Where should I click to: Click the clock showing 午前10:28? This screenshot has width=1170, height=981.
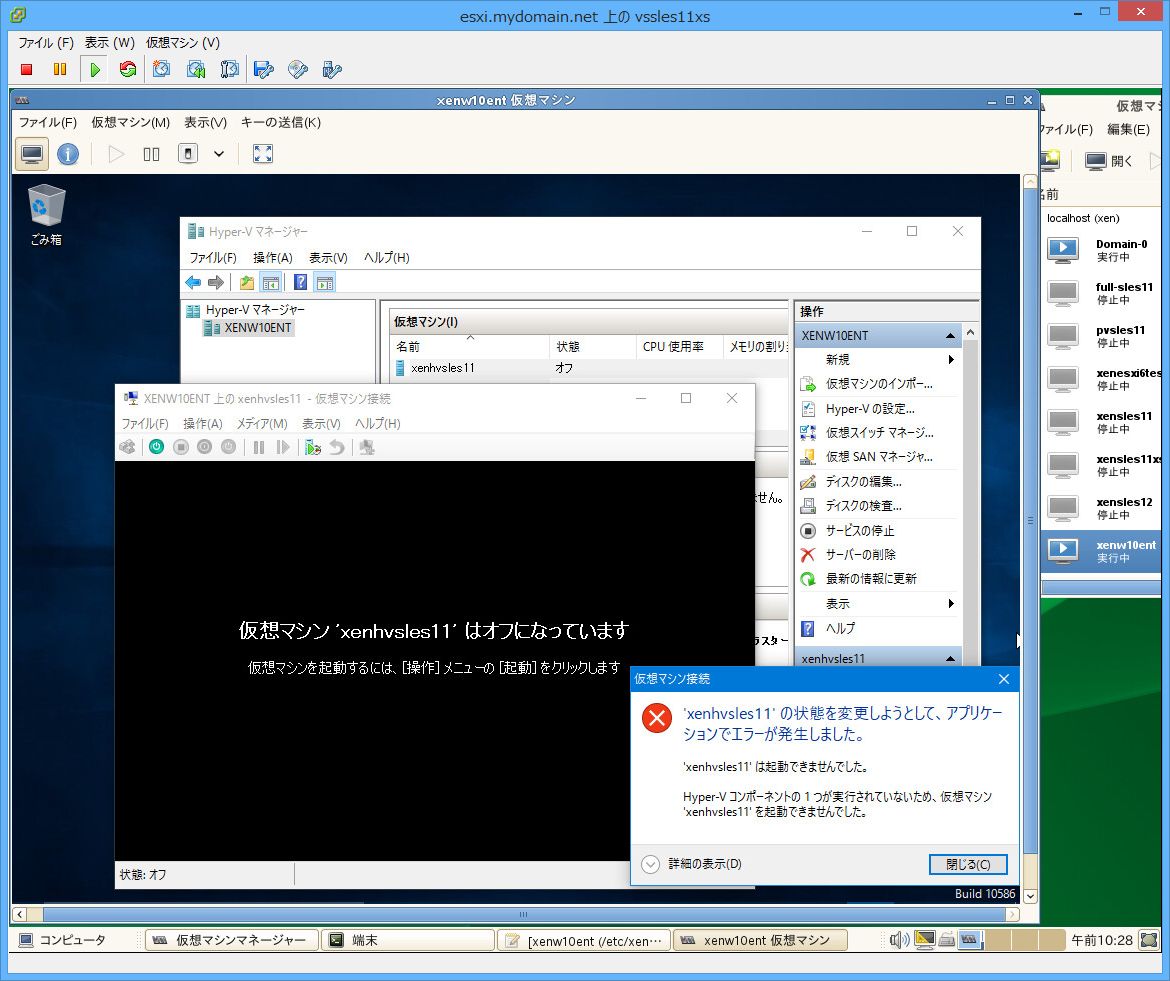coord(1101,941)
